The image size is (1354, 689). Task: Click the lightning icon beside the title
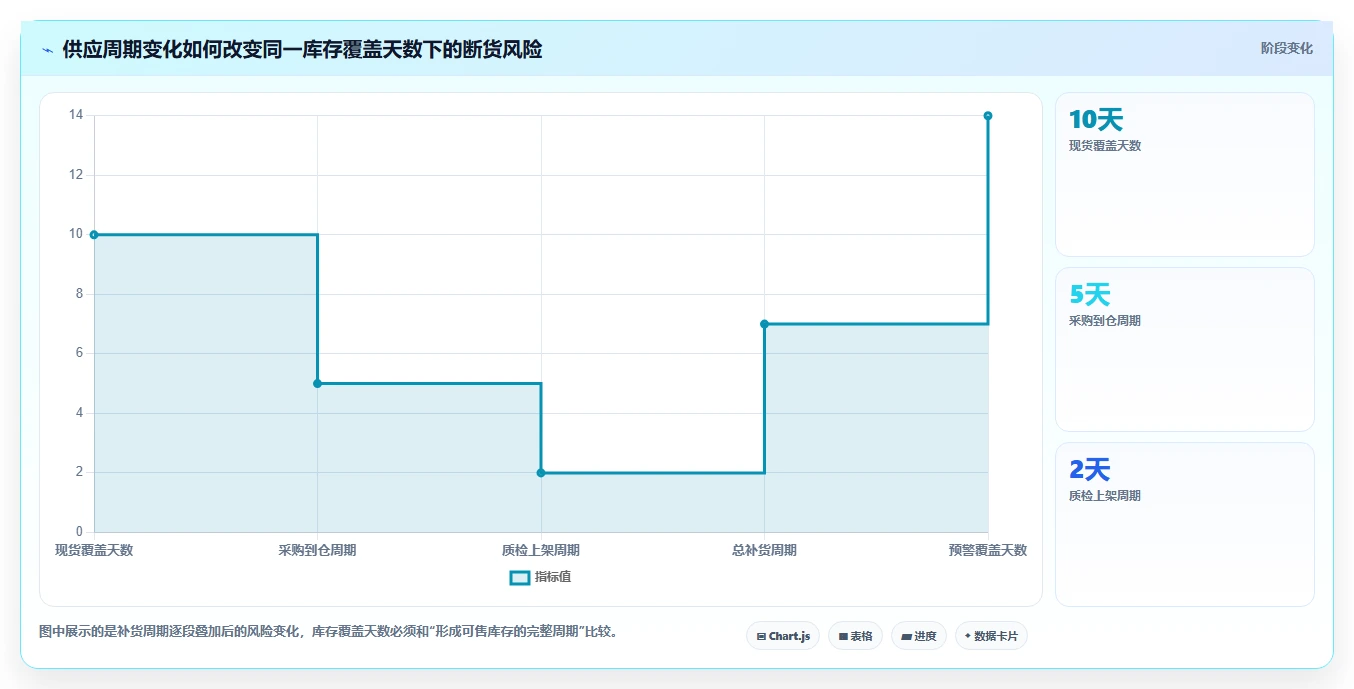coord(47,50)
